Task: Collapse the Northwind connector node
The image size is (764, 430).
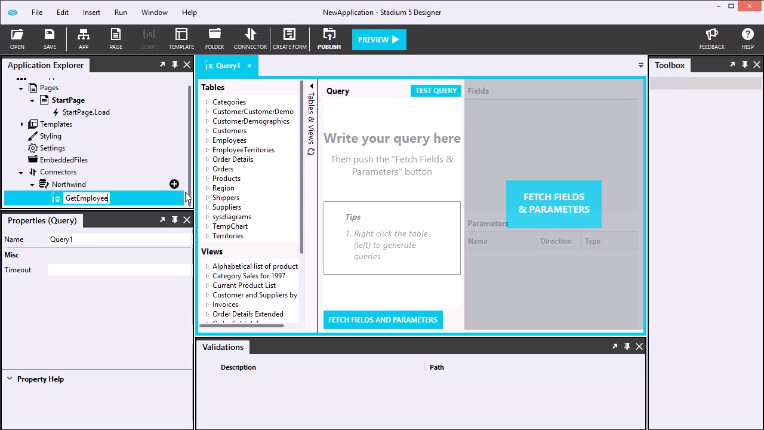Action: (33, 185)
